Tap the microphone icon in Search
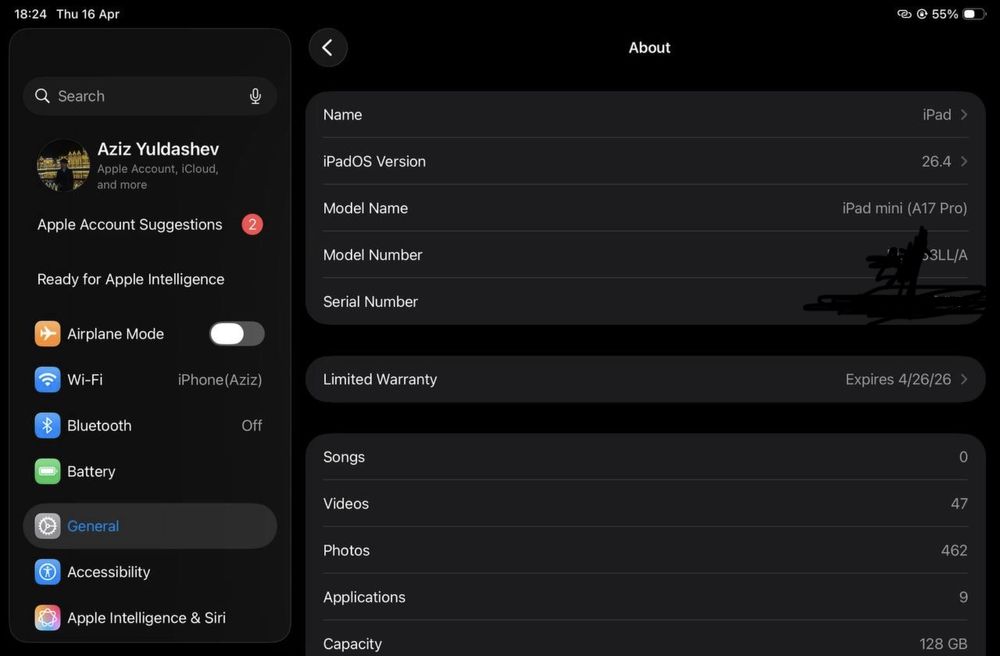1000x656 pixels. 255,96
